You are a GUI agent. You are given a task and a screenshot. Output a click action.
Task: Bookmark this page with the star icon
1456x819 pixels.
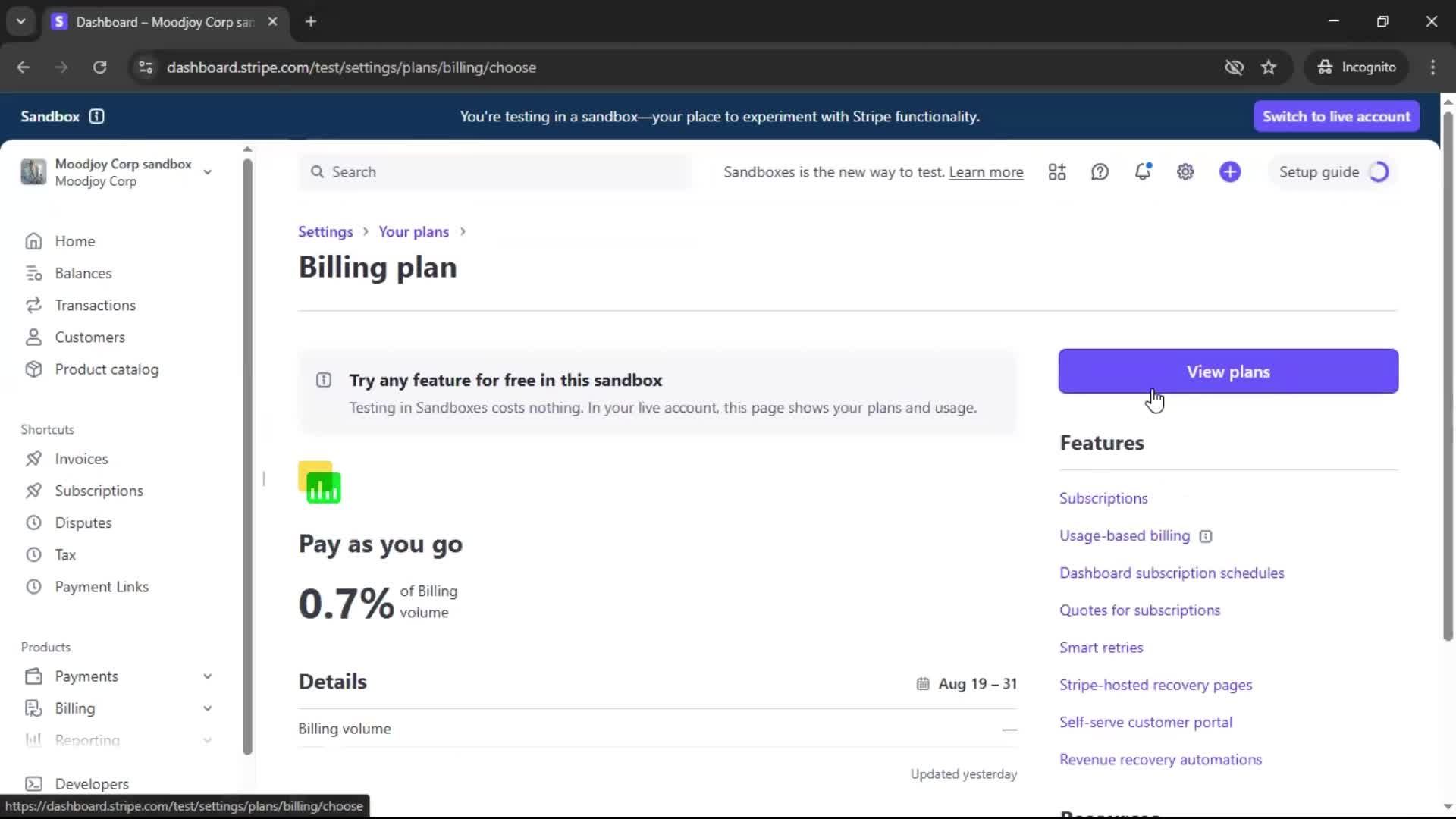coord(1269,67)
